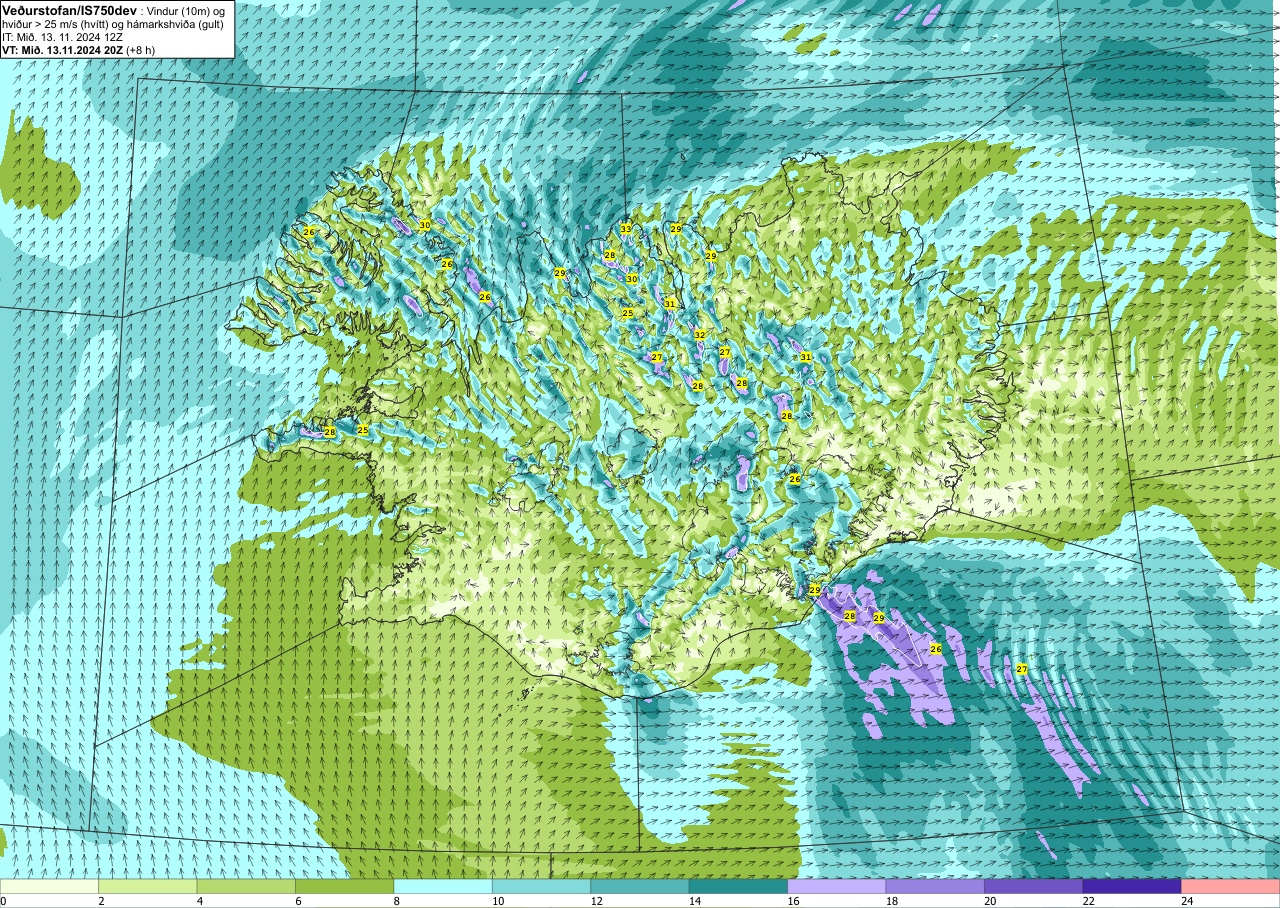Screen dimensions: 1280x908
Task: Pick the medium green 4–6 m/s legend swatch
Action: click(246, 886)
